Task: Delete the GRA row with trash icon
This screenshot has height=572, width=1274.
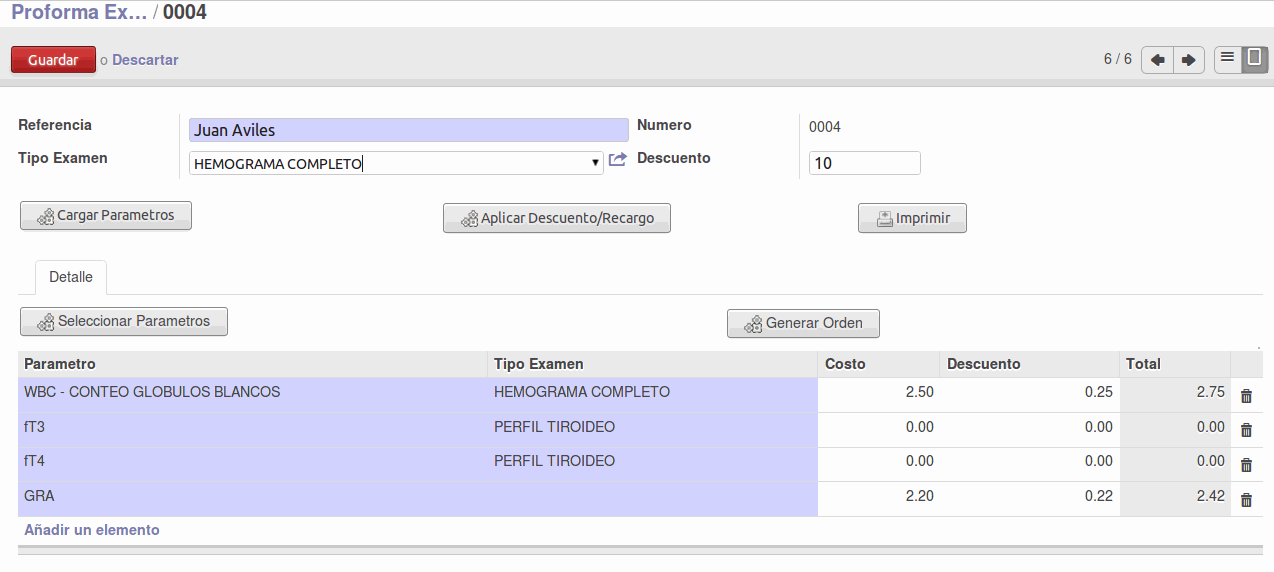Action: pyautogui.click(x=1246, y=500)
